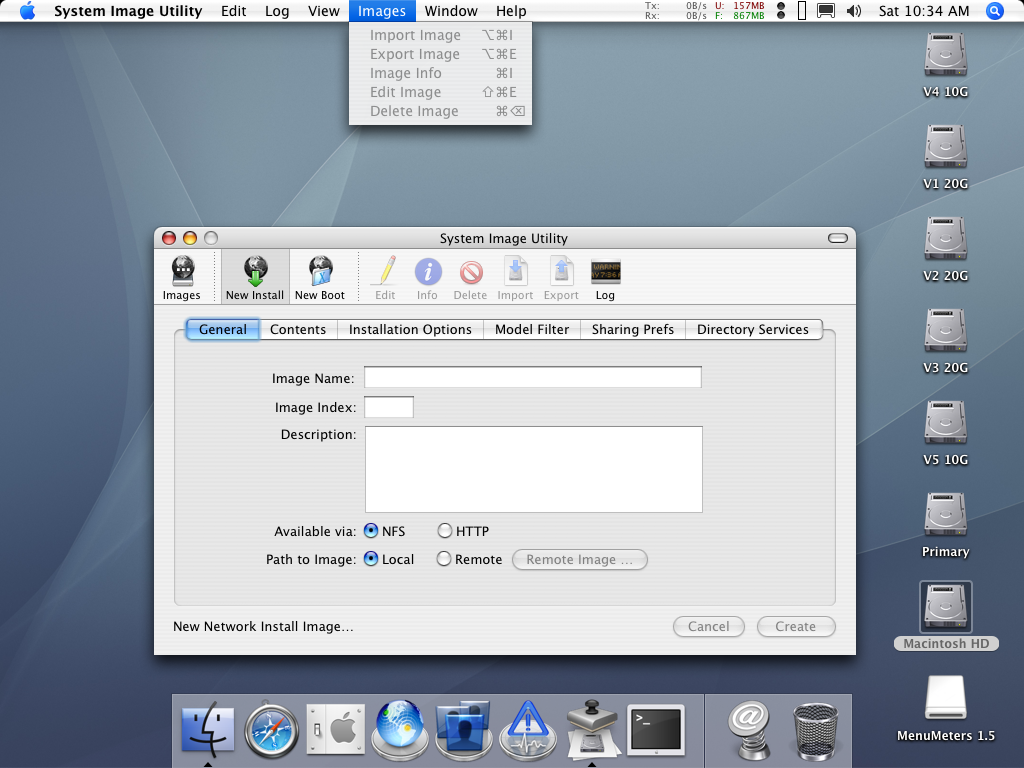
Task: Switch to the Directory Services tab
Action: [x=753, y=329]
